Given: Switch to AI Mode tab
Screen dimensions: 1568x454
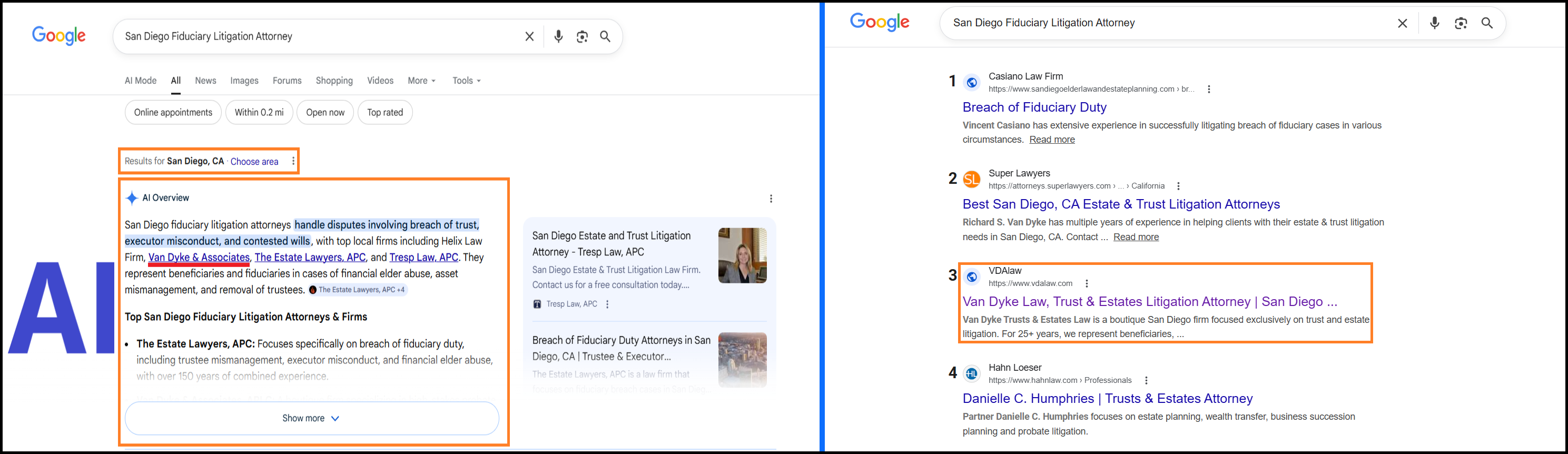Looking at the screenshot, I should click(x=141, y=81).
